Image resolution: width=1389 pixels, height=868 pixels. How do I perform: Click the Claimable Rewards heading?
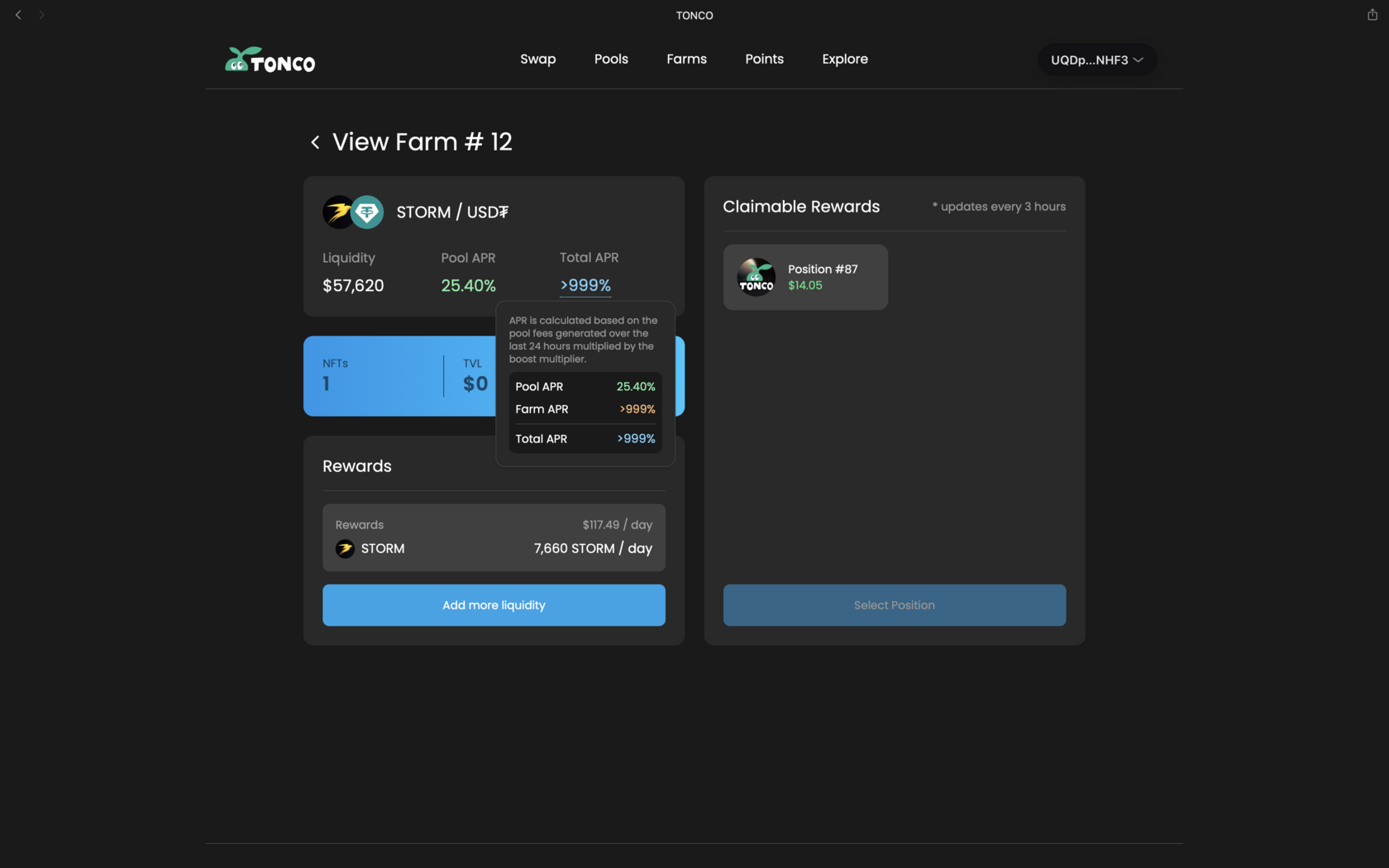coord(801,207)
